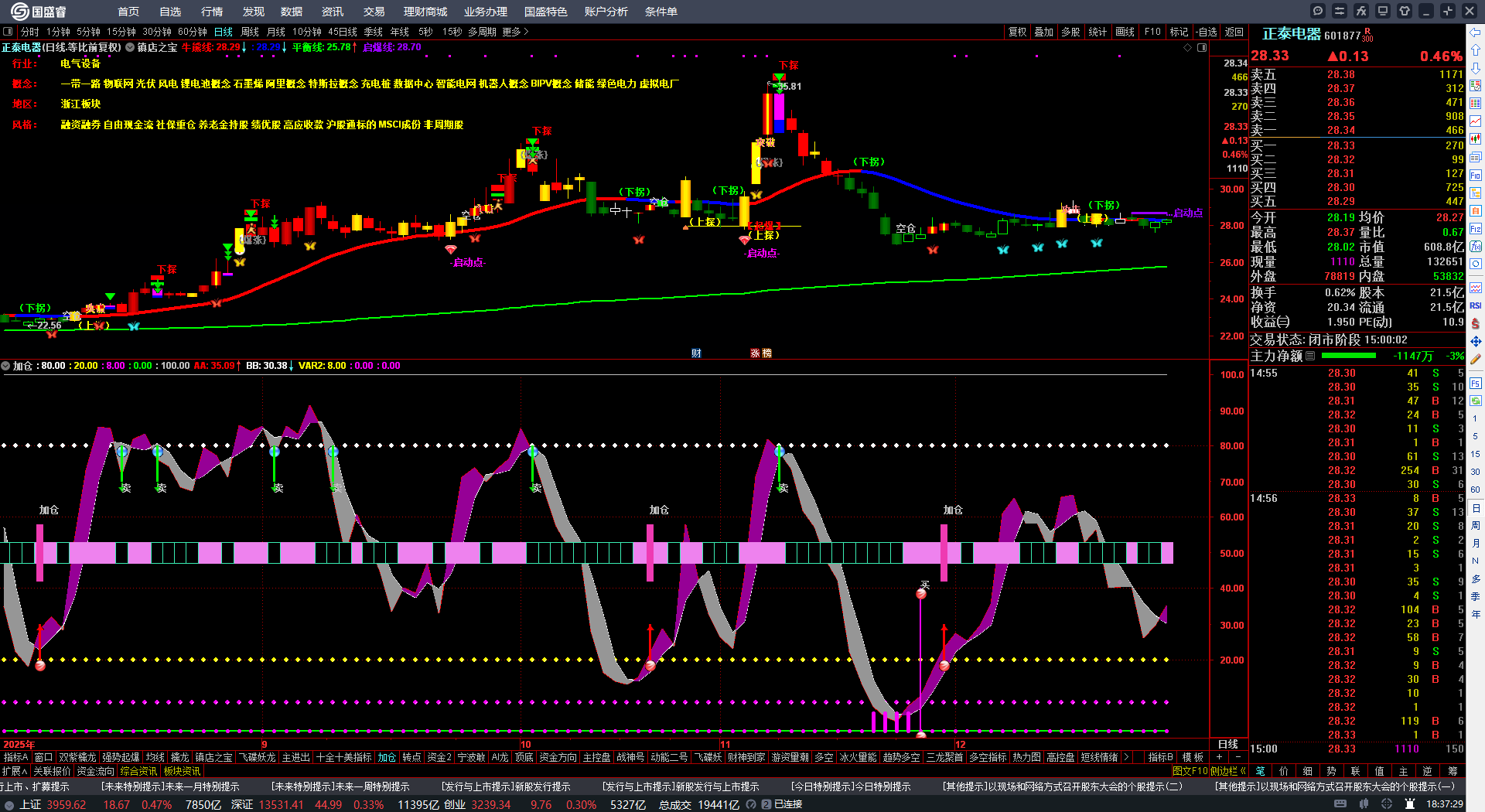Click the back arrow in right sidebar

(1476, 32)
